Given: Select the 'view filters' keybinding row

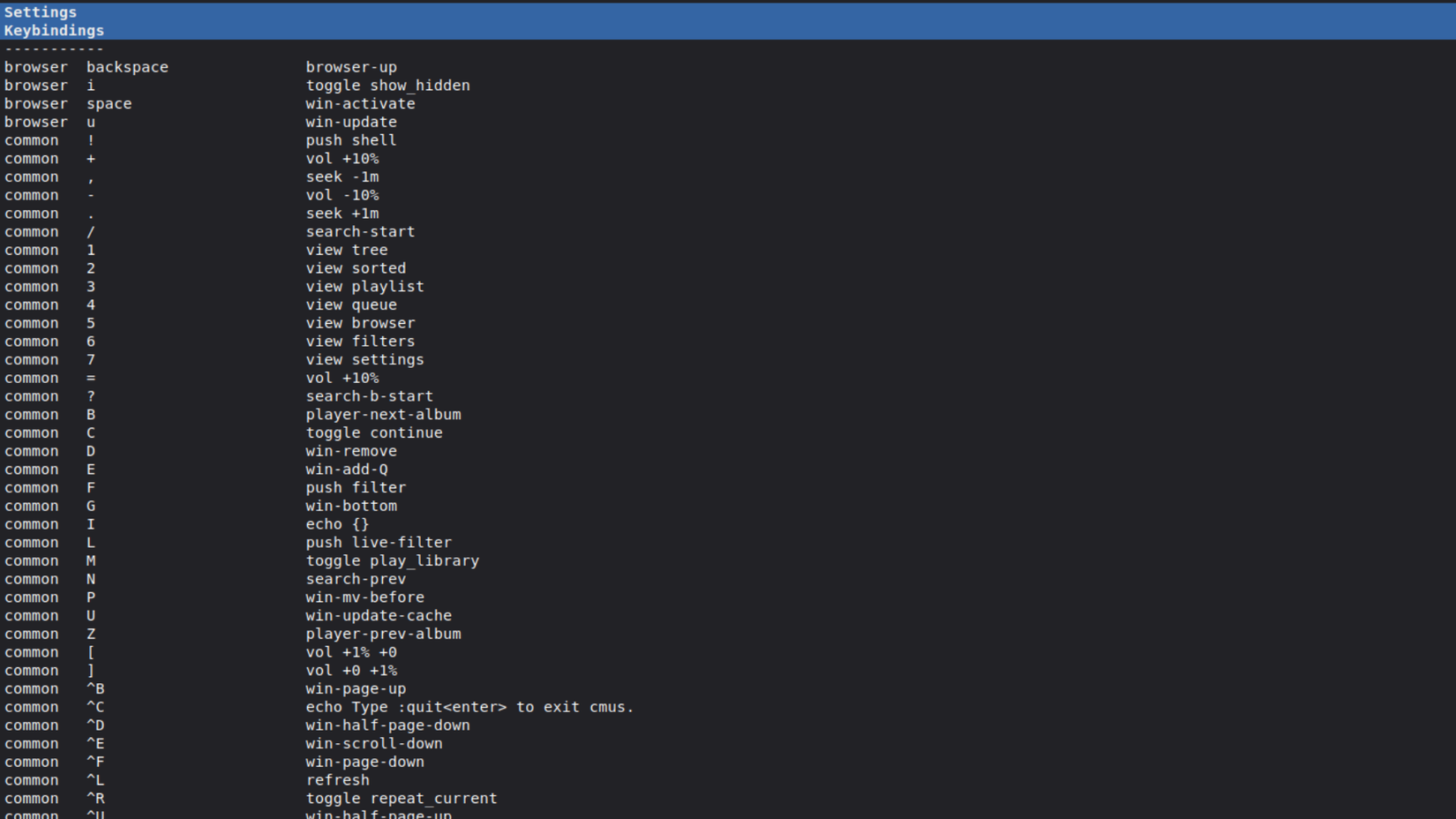Looking at the screenshot, I should coord(728,342).
